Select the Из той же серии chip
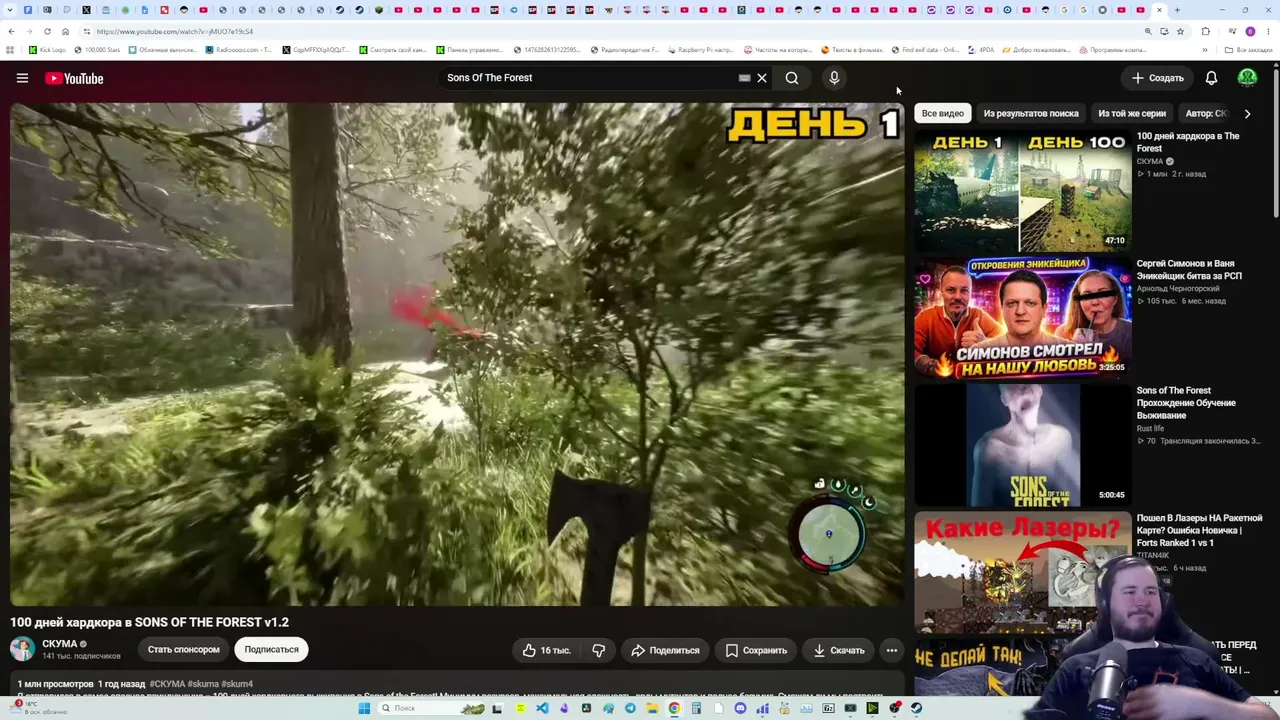Screen dimensions: 1280x720 1132,113
